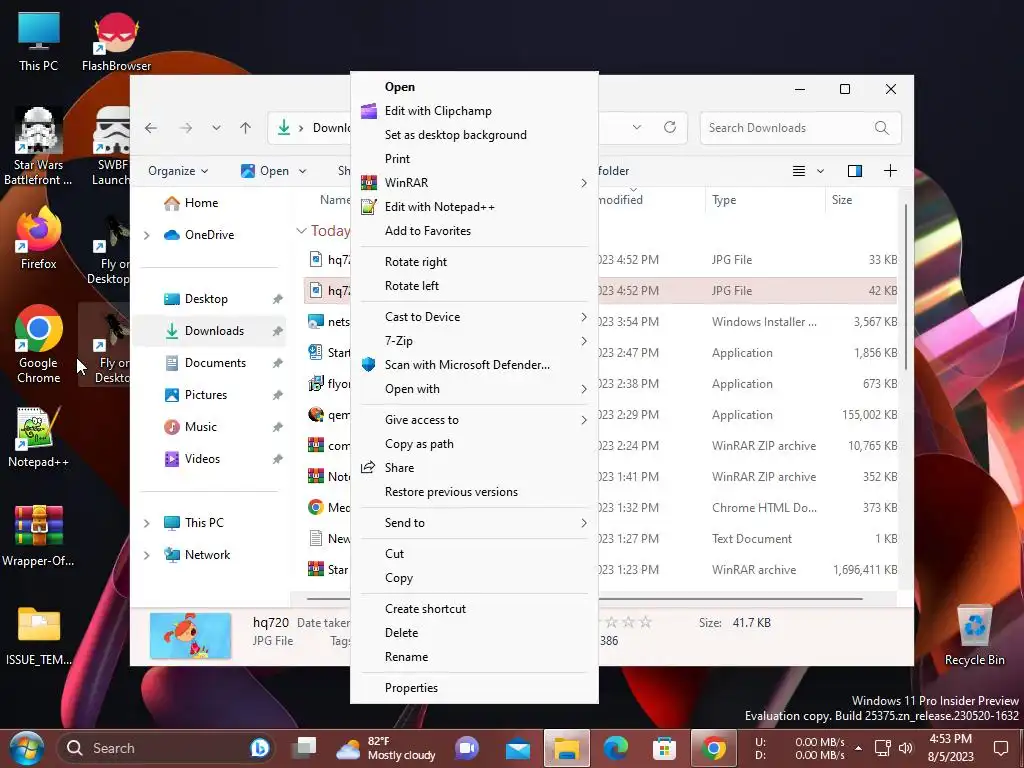Expand OneDrive in navigation pane
The width and height of the screenshot is (1024, 768).
(147, 235)
